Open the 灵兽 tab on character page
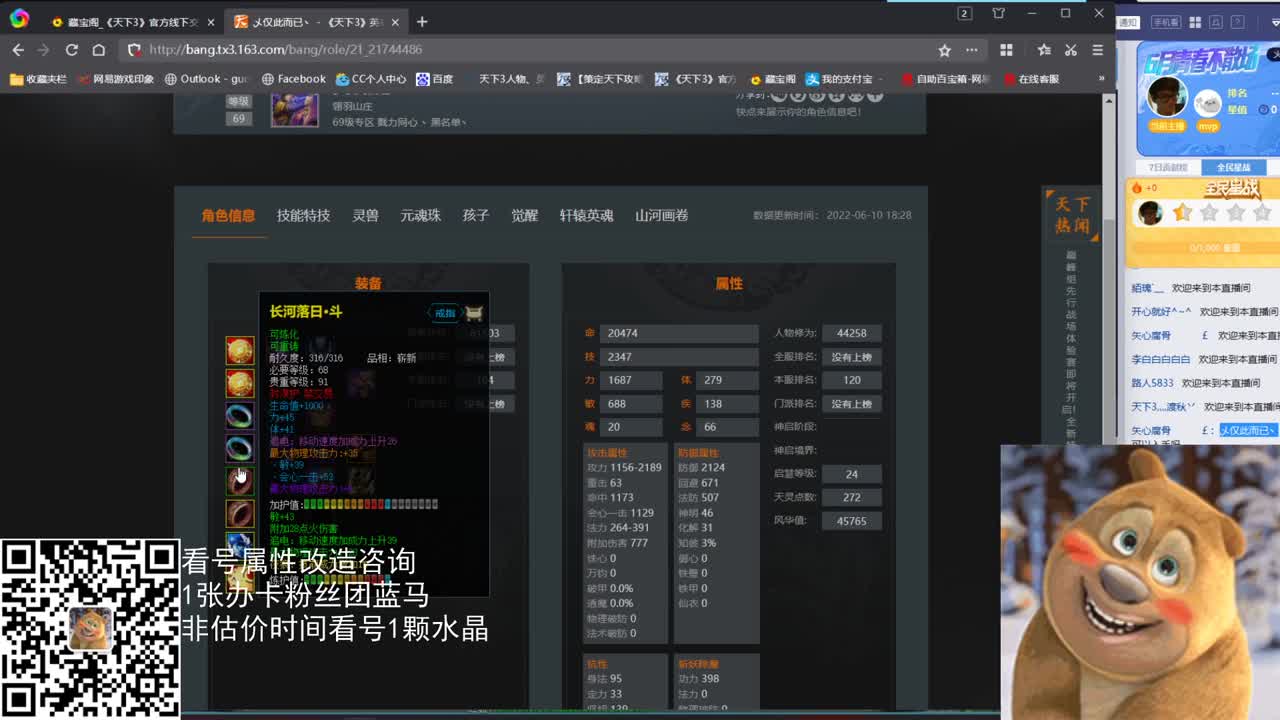Image resolution: width=1280 pixels, height=720 pixels. (365, 215)
